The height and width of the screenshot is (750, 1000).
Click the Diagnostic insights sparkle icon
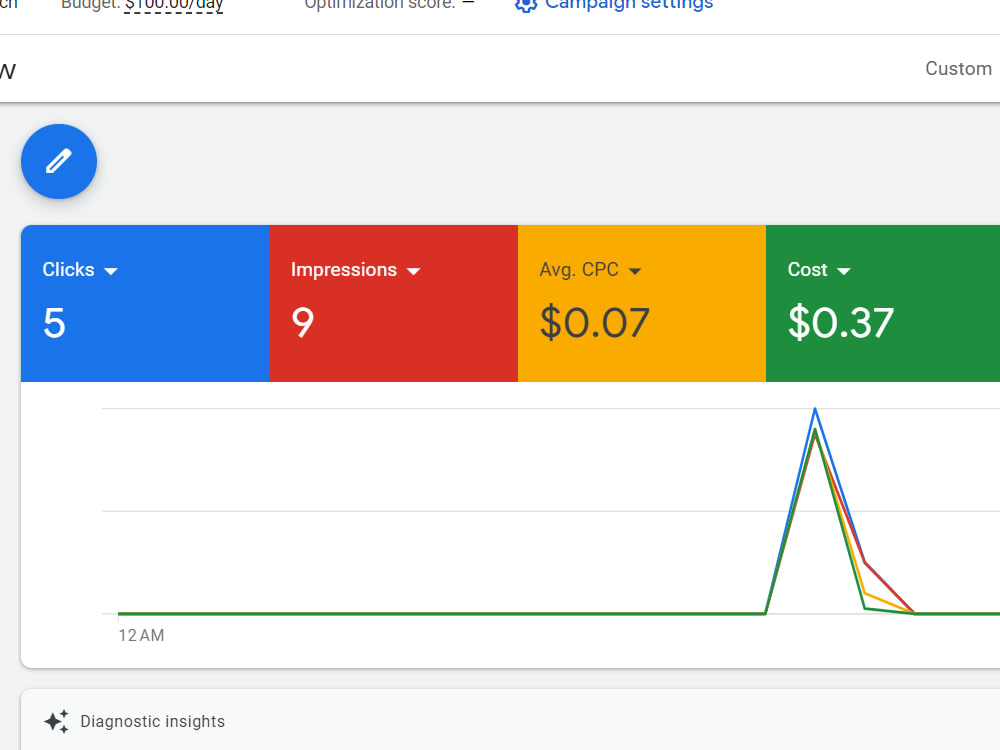pyautogui.click(x=57, y=720)
